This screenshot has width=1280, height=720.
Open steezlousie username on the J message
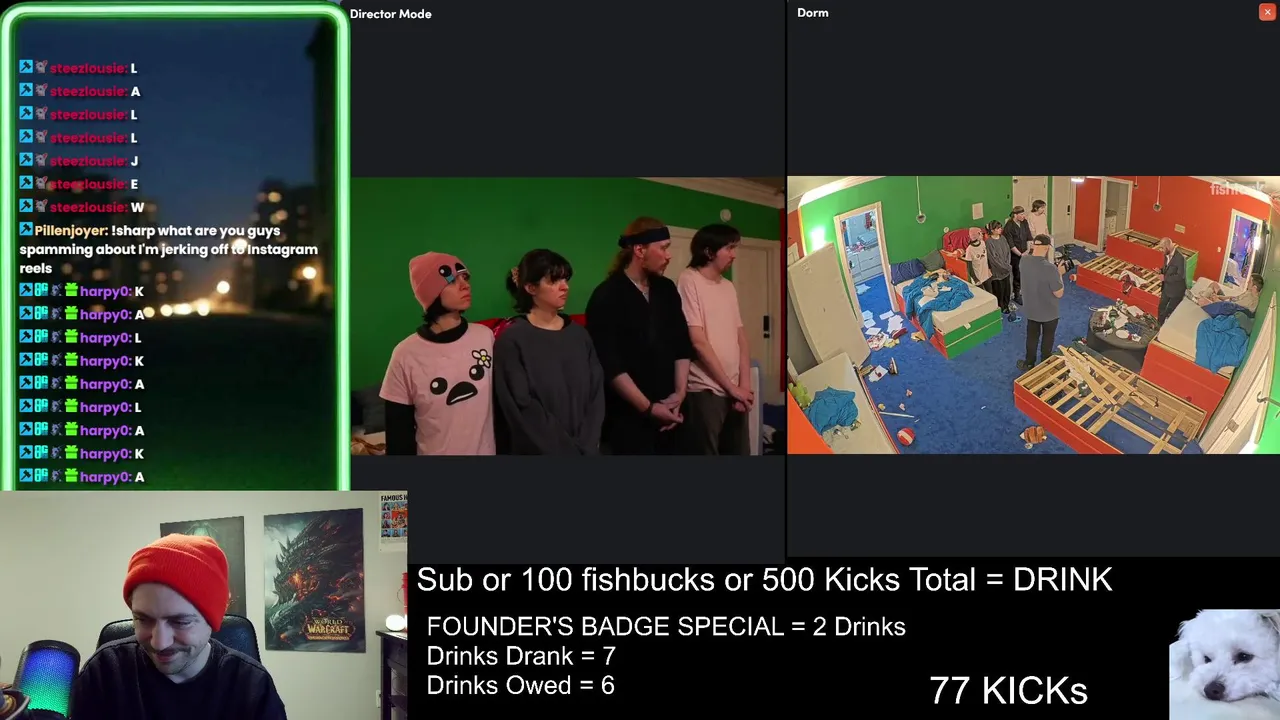[88, 161]
